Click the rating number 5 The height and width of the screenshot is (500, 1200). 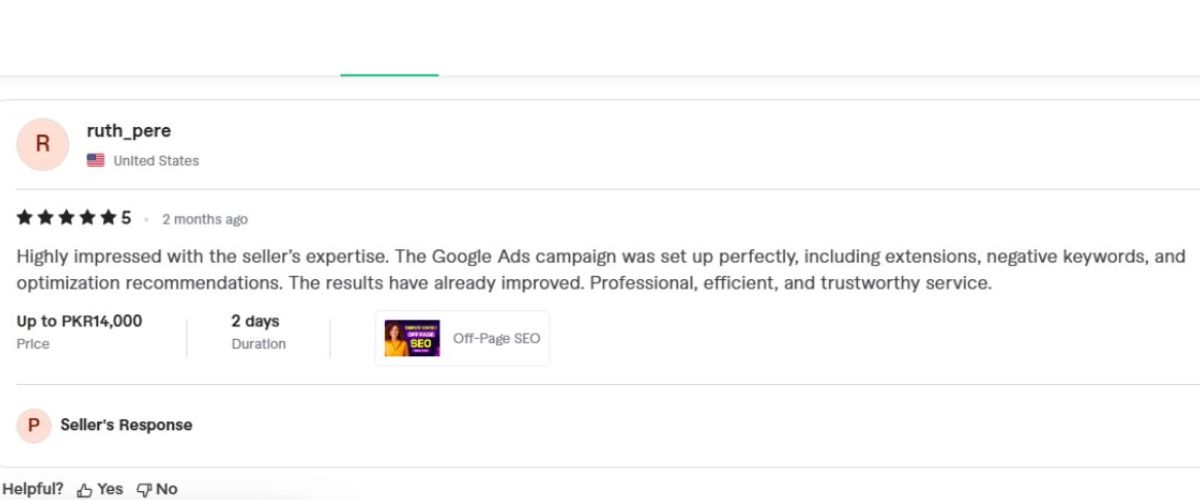(x=126, y=218)
